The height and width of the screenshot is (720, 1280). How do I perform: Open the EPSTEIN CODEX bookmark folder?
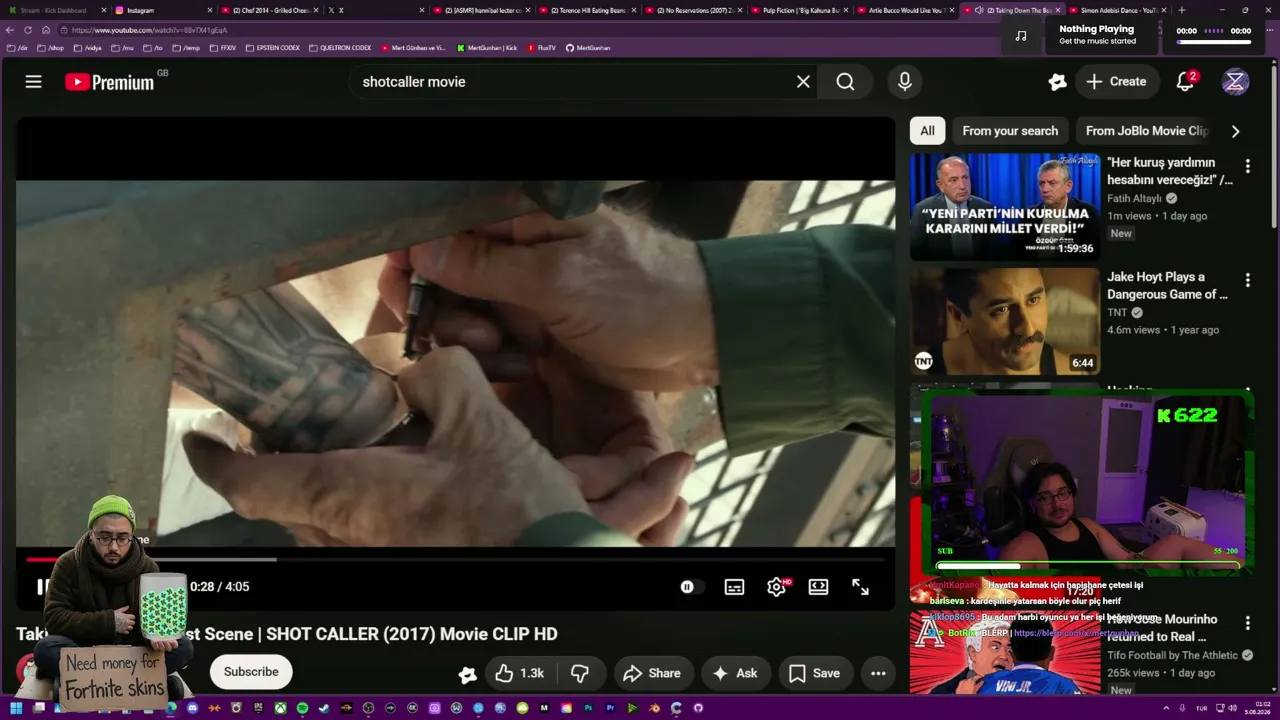273,48
